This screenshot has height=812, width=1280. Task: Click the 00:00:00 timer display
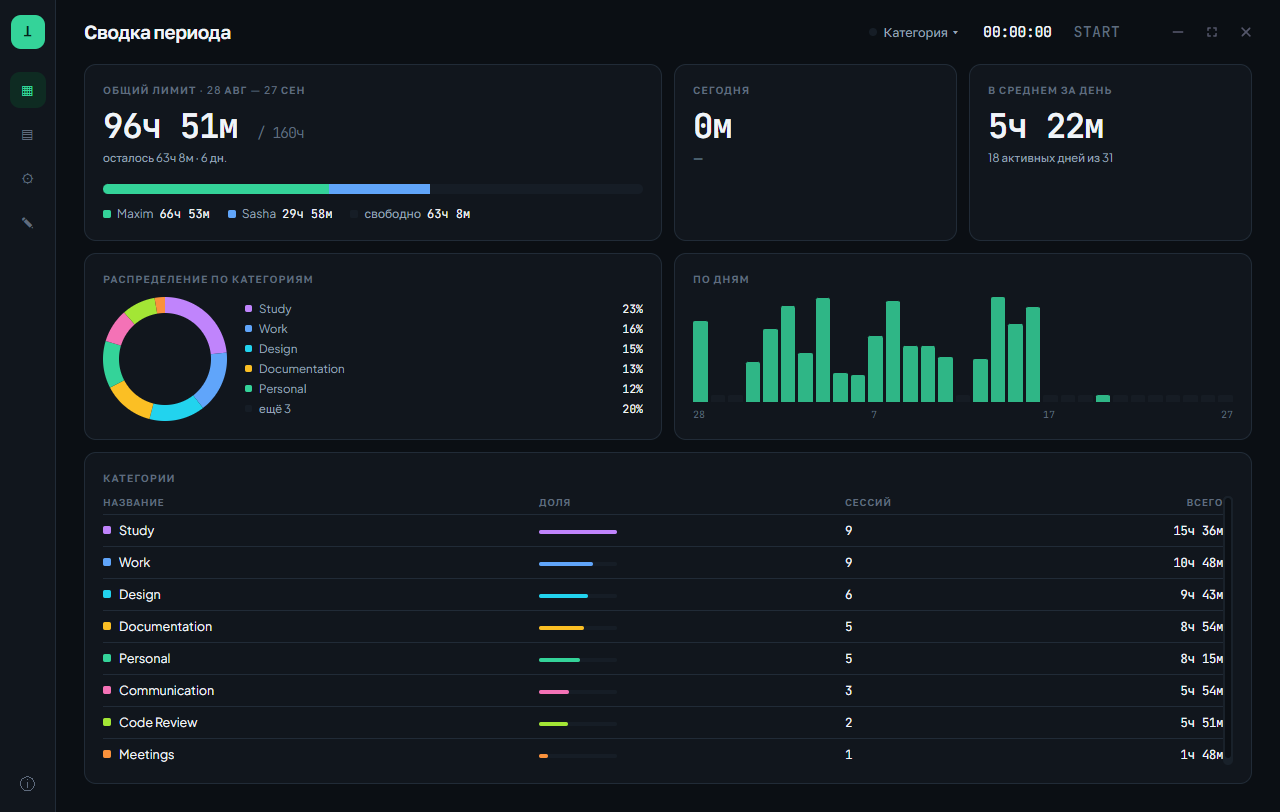point(1017,32)
